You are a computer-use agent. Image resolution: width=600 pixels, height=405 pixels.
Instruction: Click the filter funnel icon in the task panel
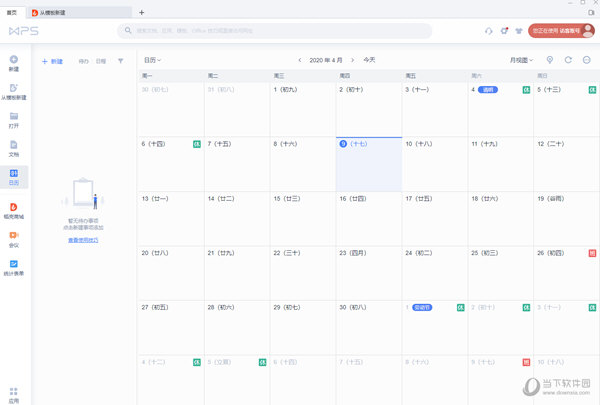point(121,61)
